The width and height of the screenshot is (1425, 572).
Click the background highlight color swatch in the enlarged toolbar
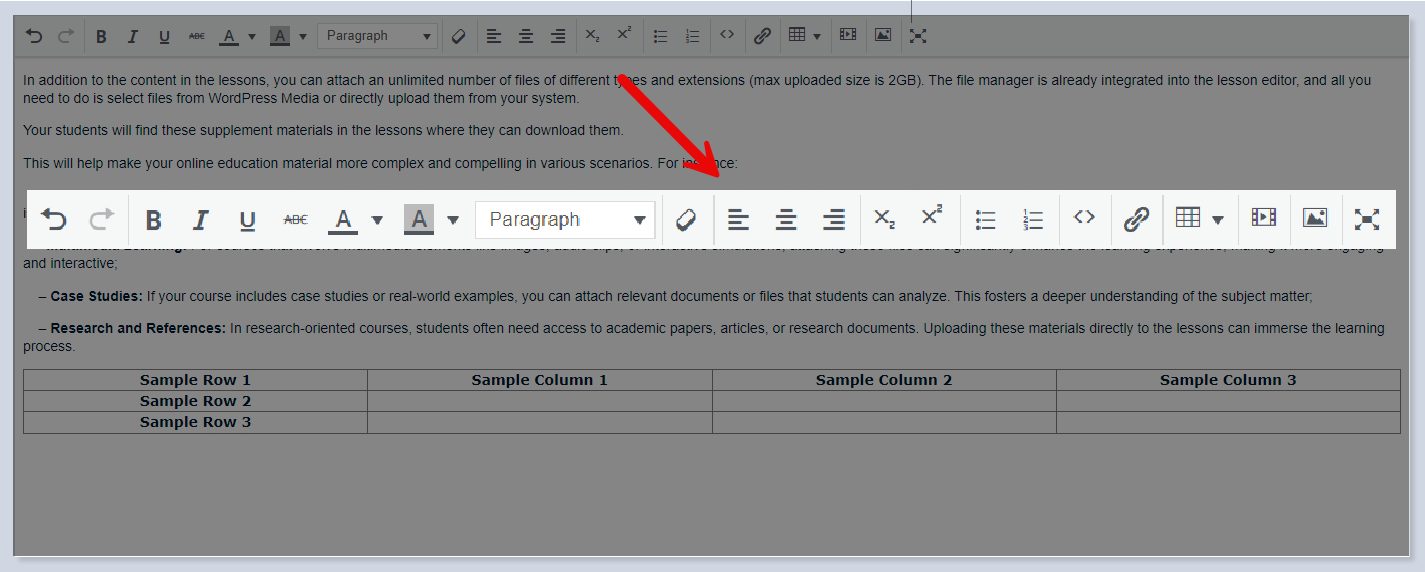[419, 219]
